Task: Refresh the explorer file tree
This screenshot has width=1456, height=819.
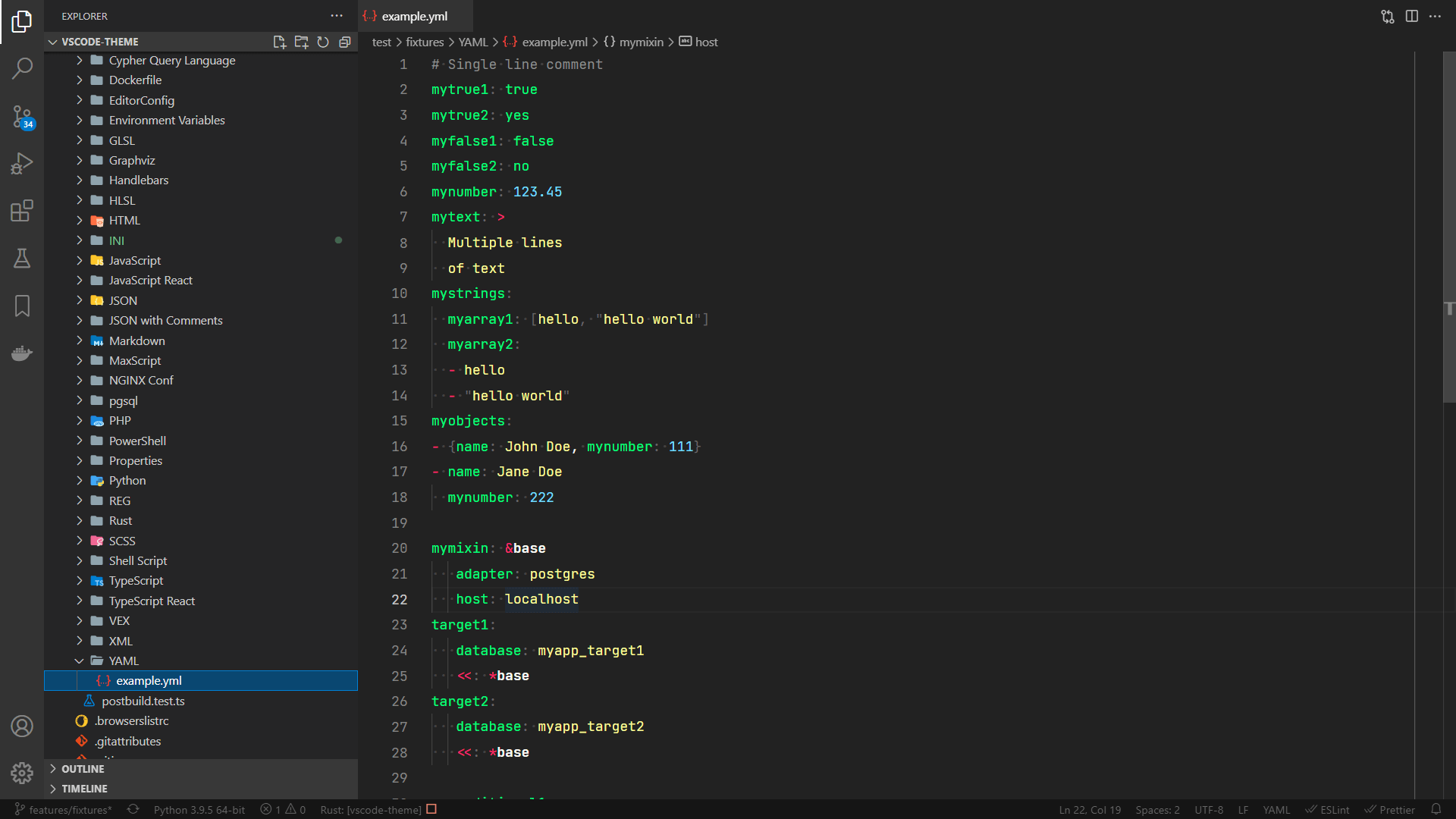Action: pos(323,42)
